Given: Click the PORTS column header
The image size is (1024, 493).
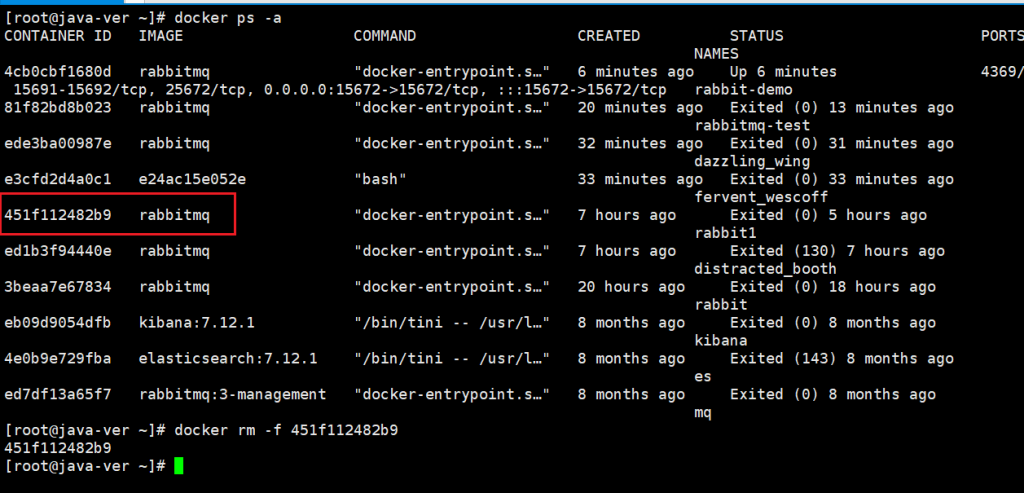Looking at the screenshot, I should (1002, 36).
